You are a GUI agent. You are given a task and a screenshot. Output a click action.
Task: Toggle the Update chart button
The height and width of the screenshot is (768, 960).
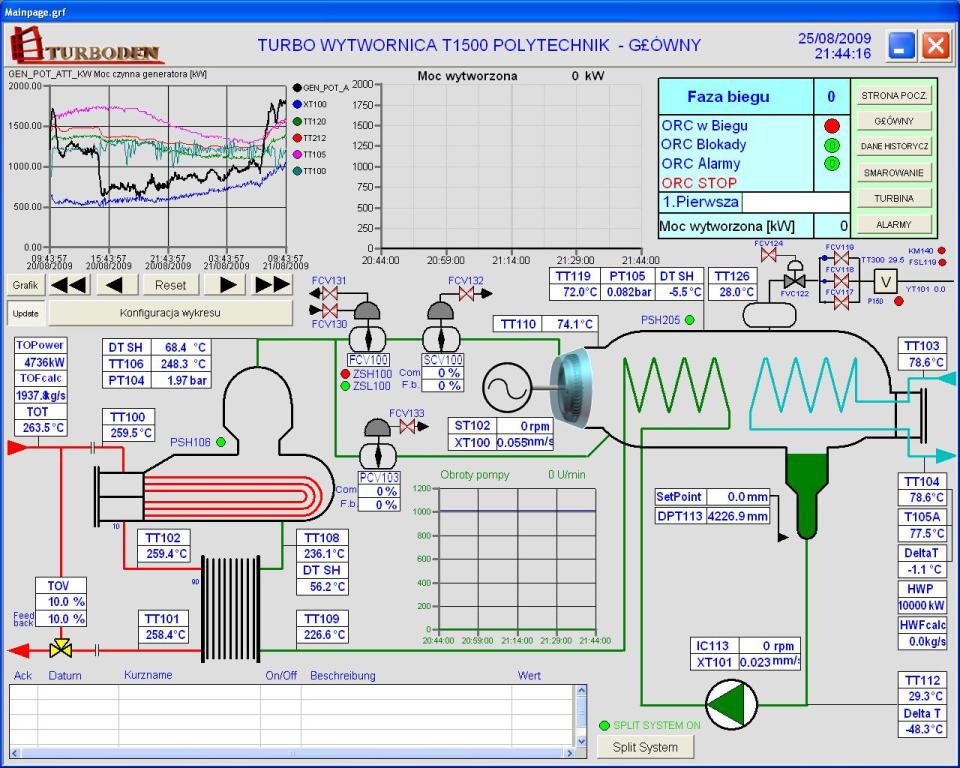click(x=24, y=313)
